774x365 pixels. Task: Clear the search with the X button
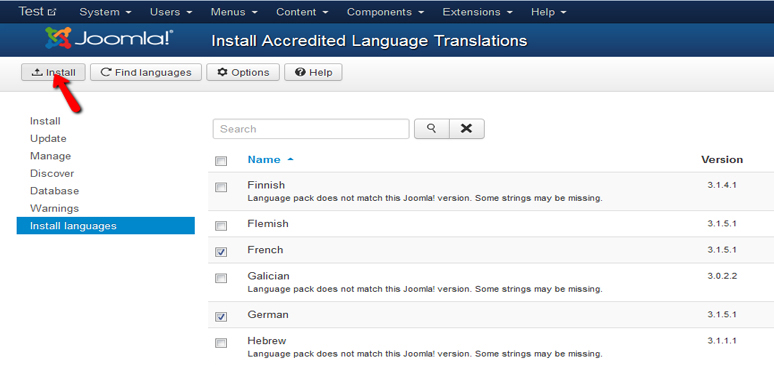pos(466,128)
